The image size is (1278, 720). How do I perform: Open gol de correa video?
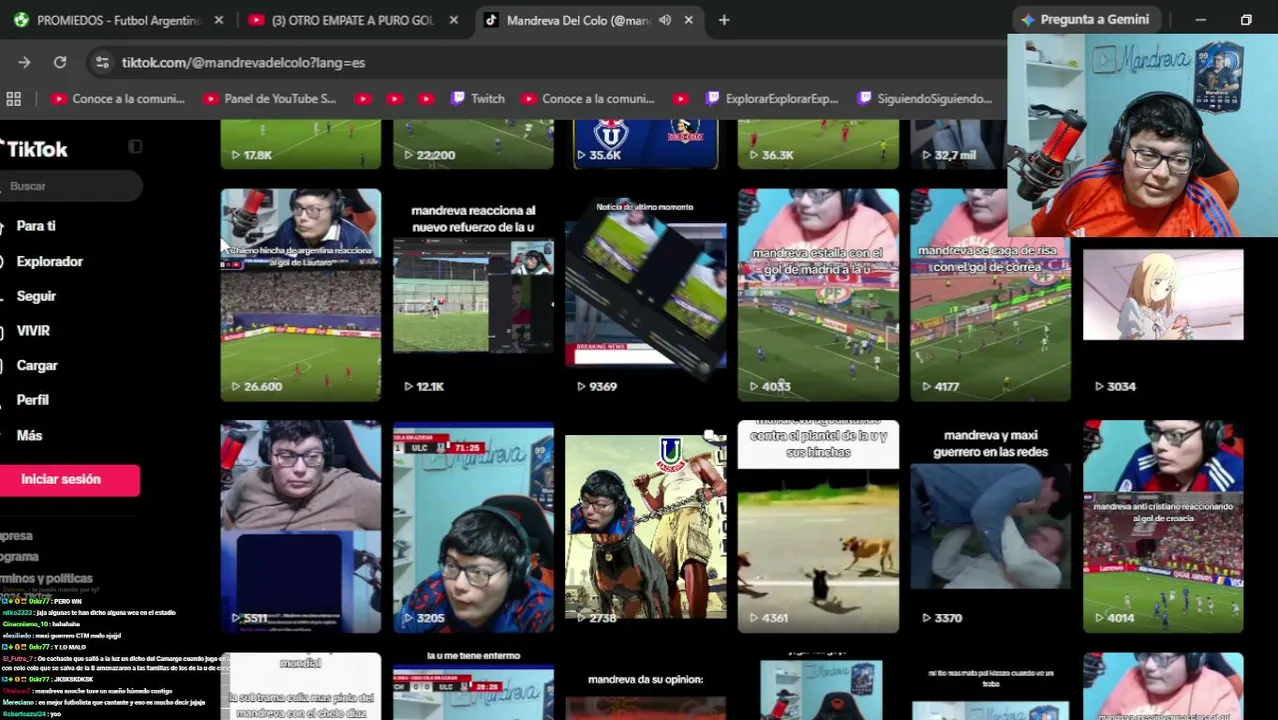990,295
